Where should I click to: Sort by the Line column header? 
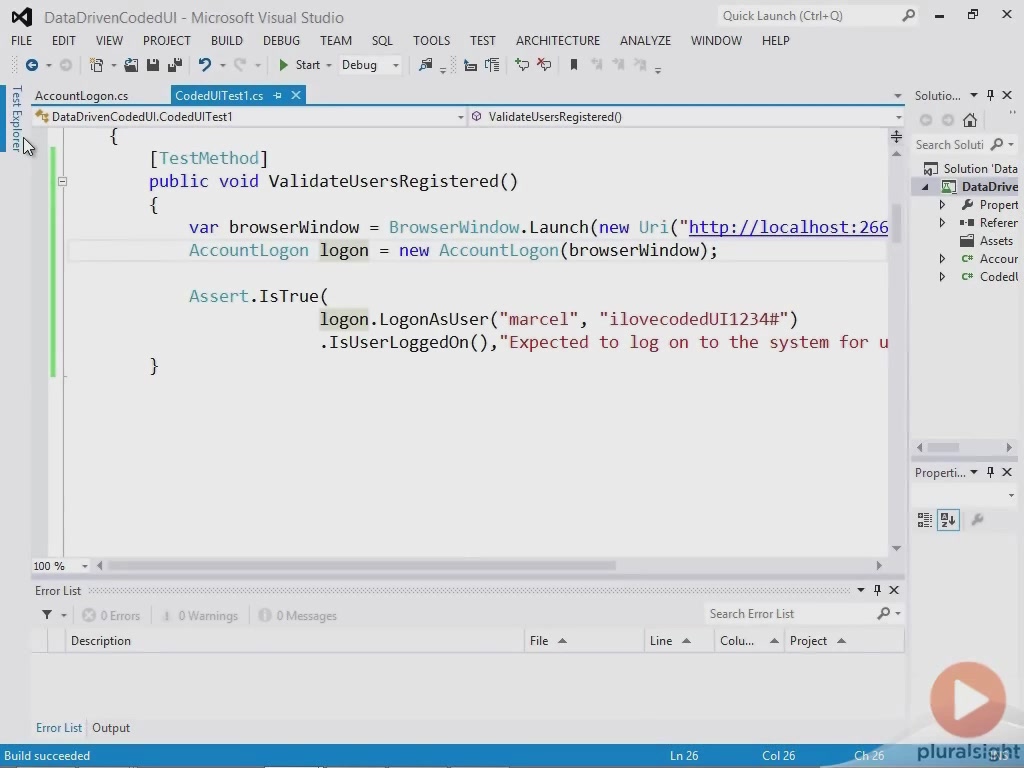click(x=679, y=641)
